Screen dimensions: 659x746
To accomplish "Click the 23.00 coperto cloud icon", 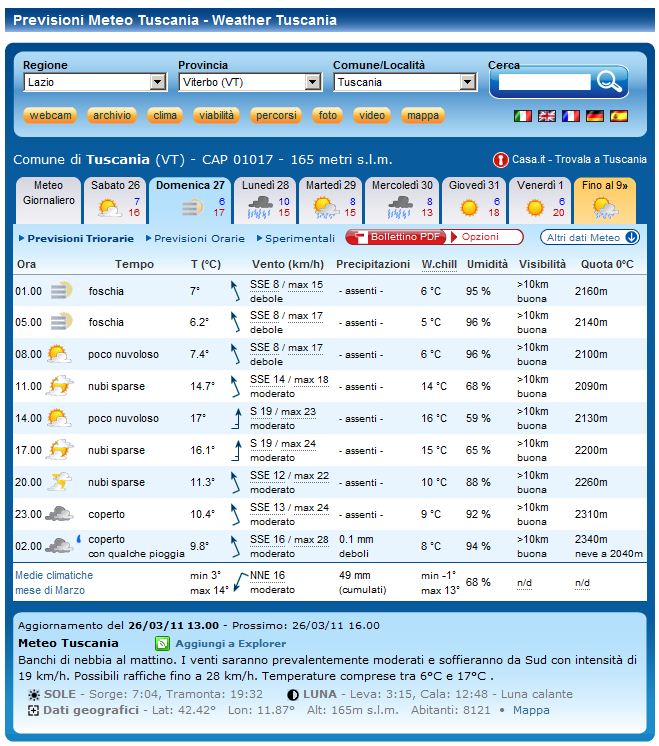I will [59, 514].
